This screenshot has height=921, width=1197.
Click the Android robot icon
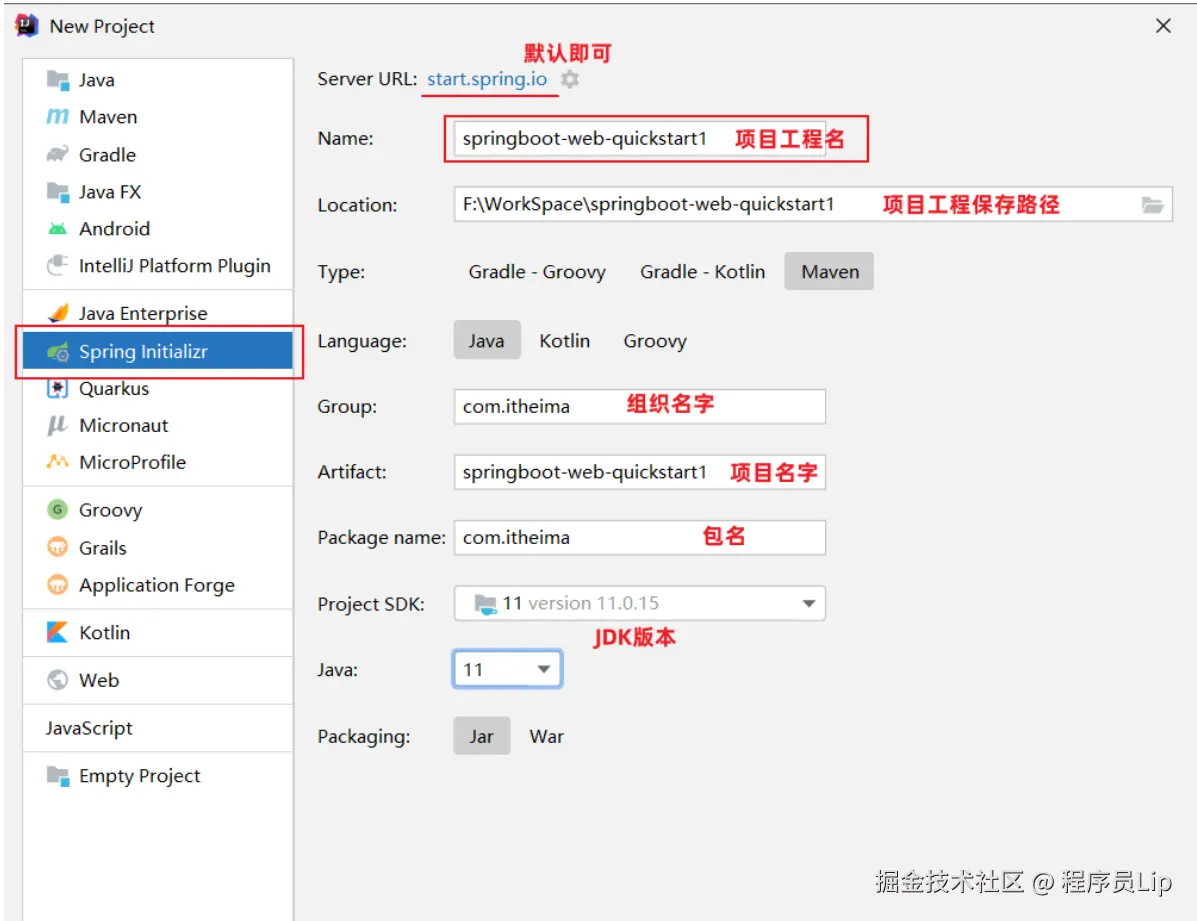pos(58,228)
